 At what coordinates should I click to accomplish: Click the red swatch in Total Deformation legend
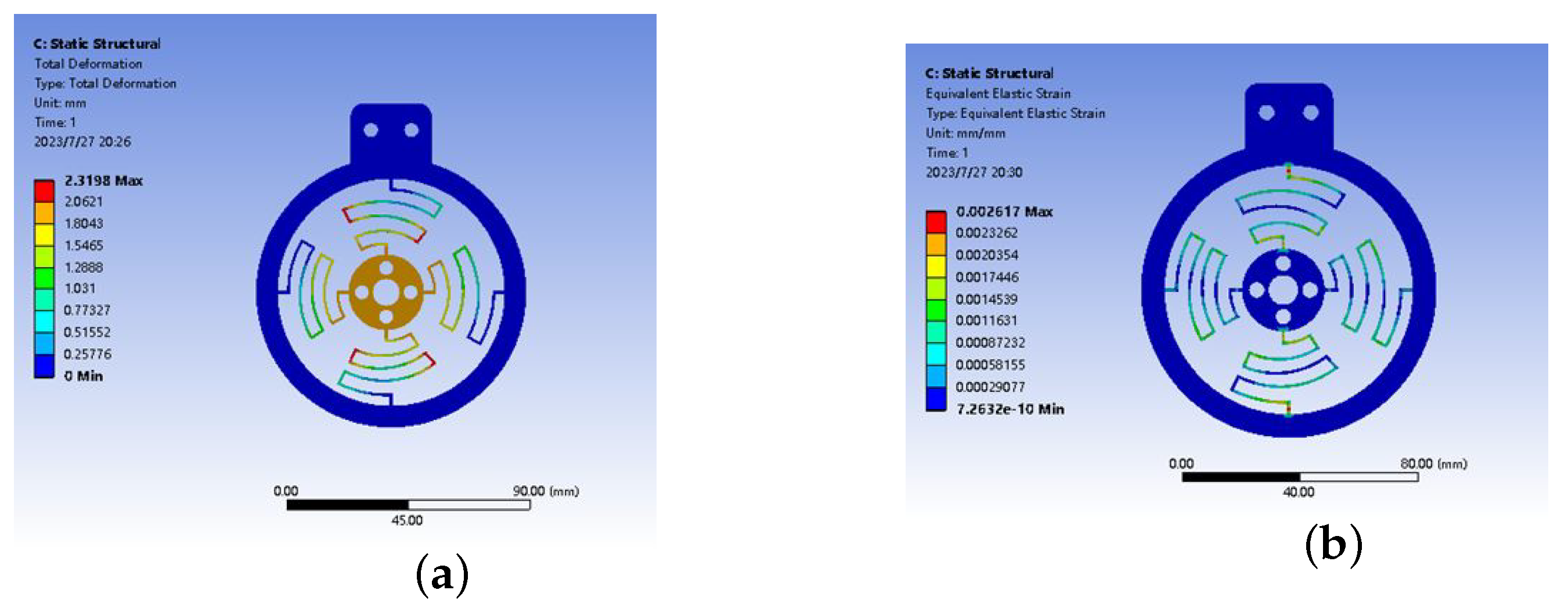(x=44, y=191)
